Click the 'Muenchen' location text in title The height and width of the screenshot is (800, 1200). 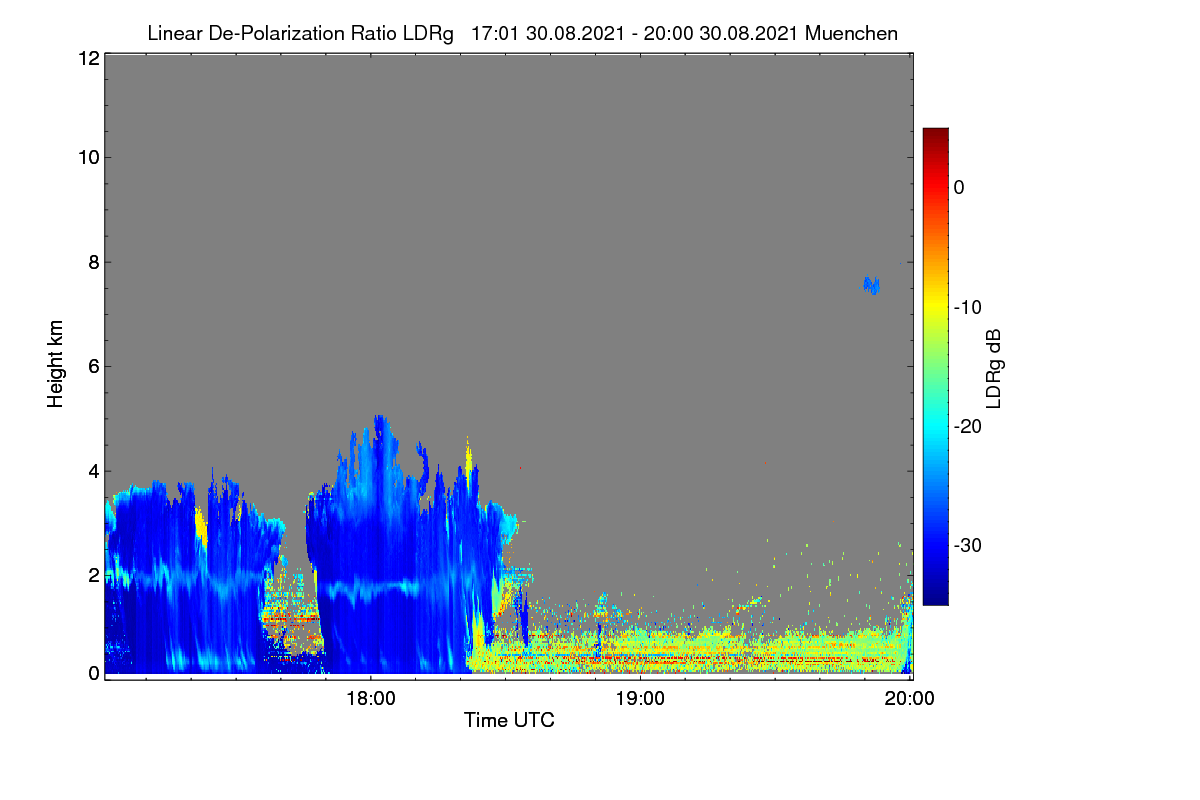pos(851,33)
